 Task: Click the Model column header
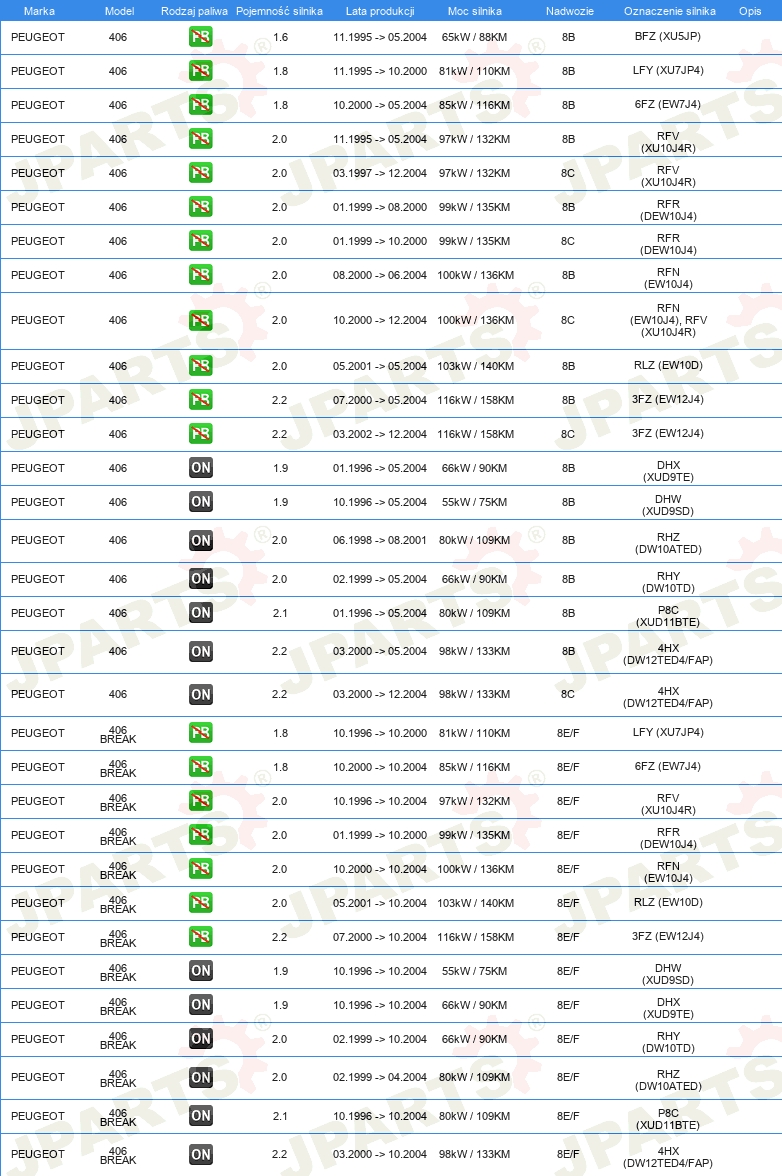coord(119,11)
